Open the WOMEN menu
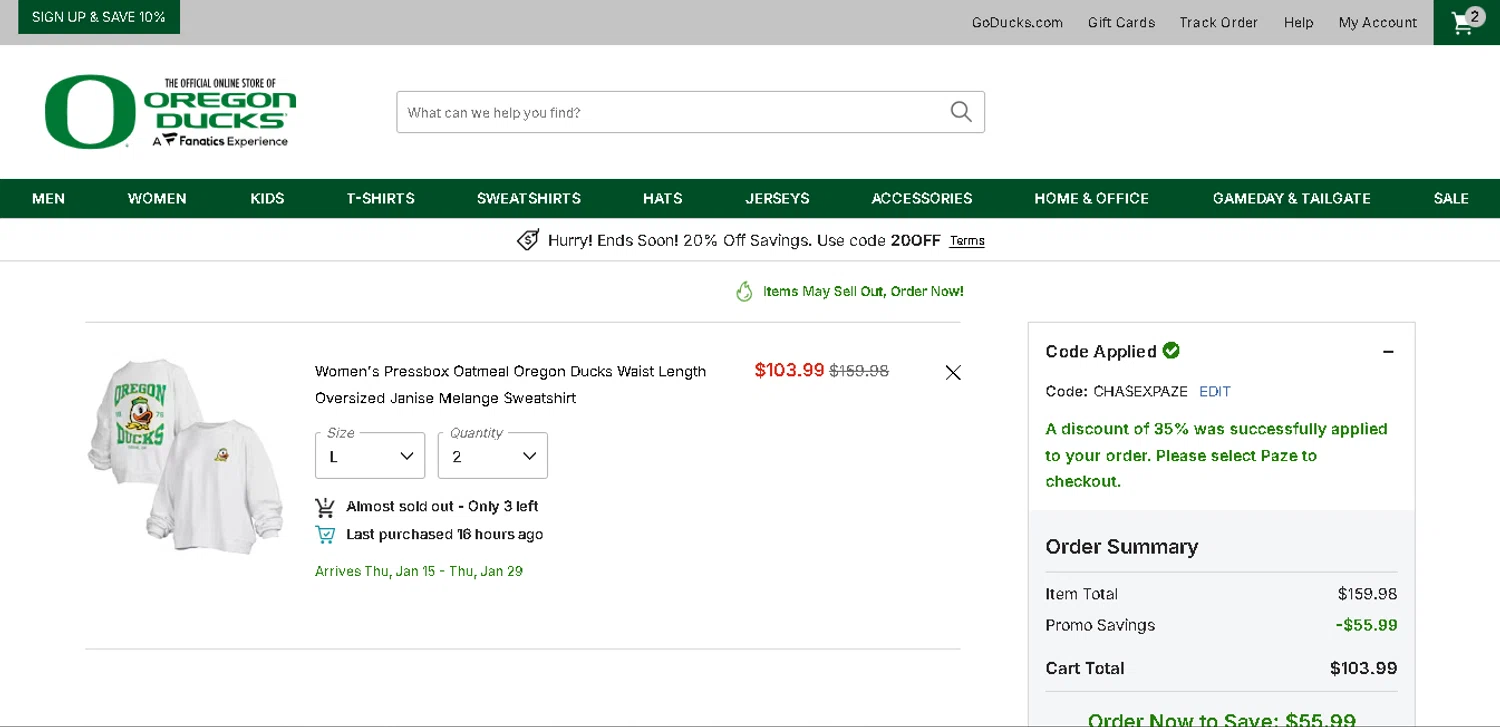This screenshot has height=727, width=1500. (x=157, y=198)
